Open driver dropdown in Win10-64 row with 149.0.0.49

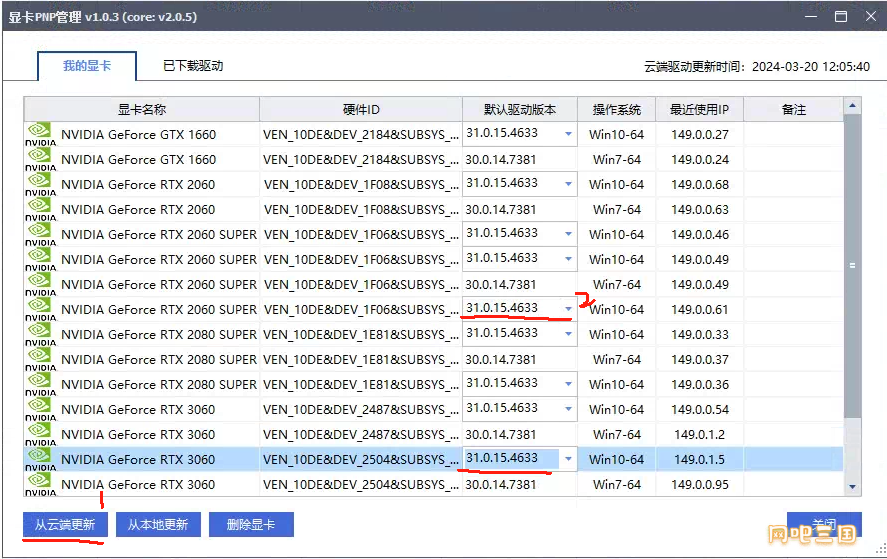click(569, 259)
